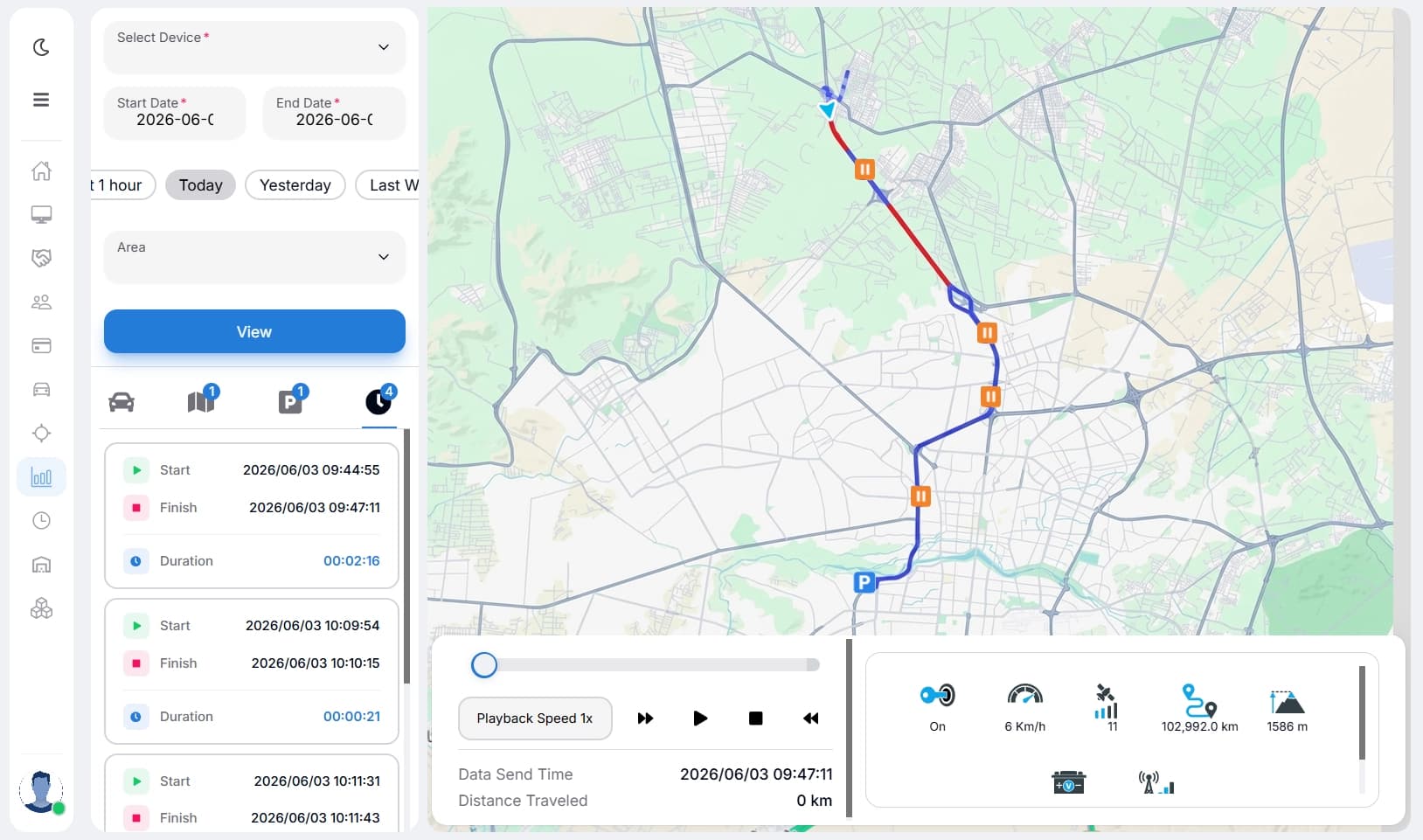Click the playback progress slider handle
The width and height of the screenshot is (1423, 840).
click(484, 665)
